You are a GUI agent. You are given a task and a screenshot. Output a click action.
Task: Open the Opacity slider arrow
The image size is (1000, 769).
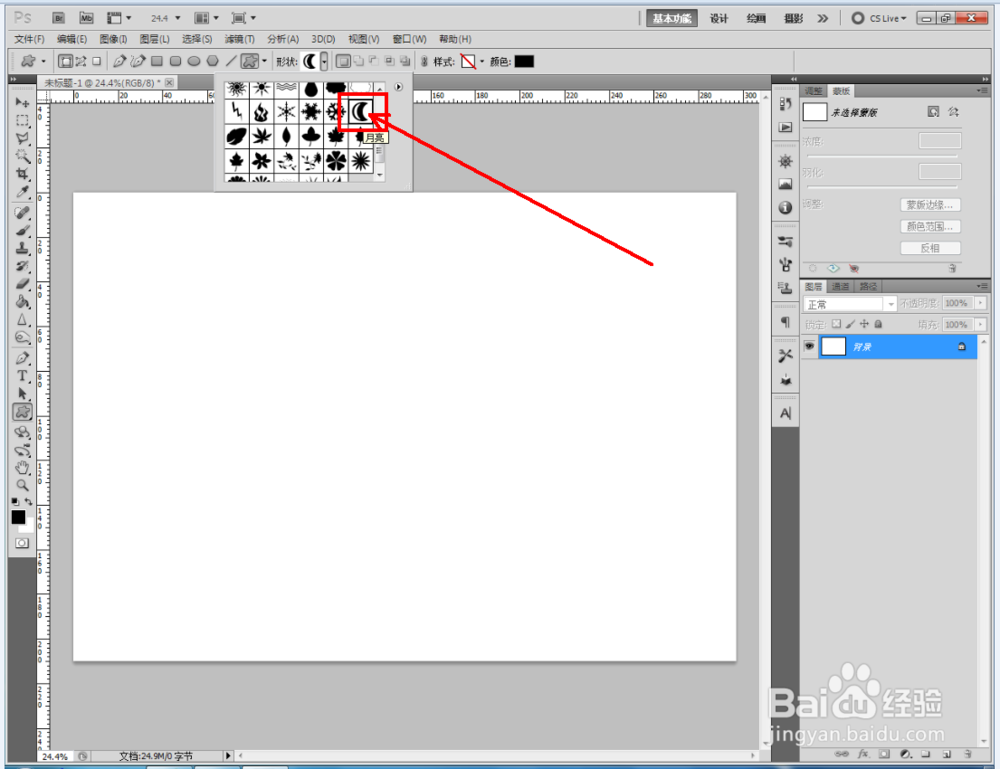coord(981,304)
